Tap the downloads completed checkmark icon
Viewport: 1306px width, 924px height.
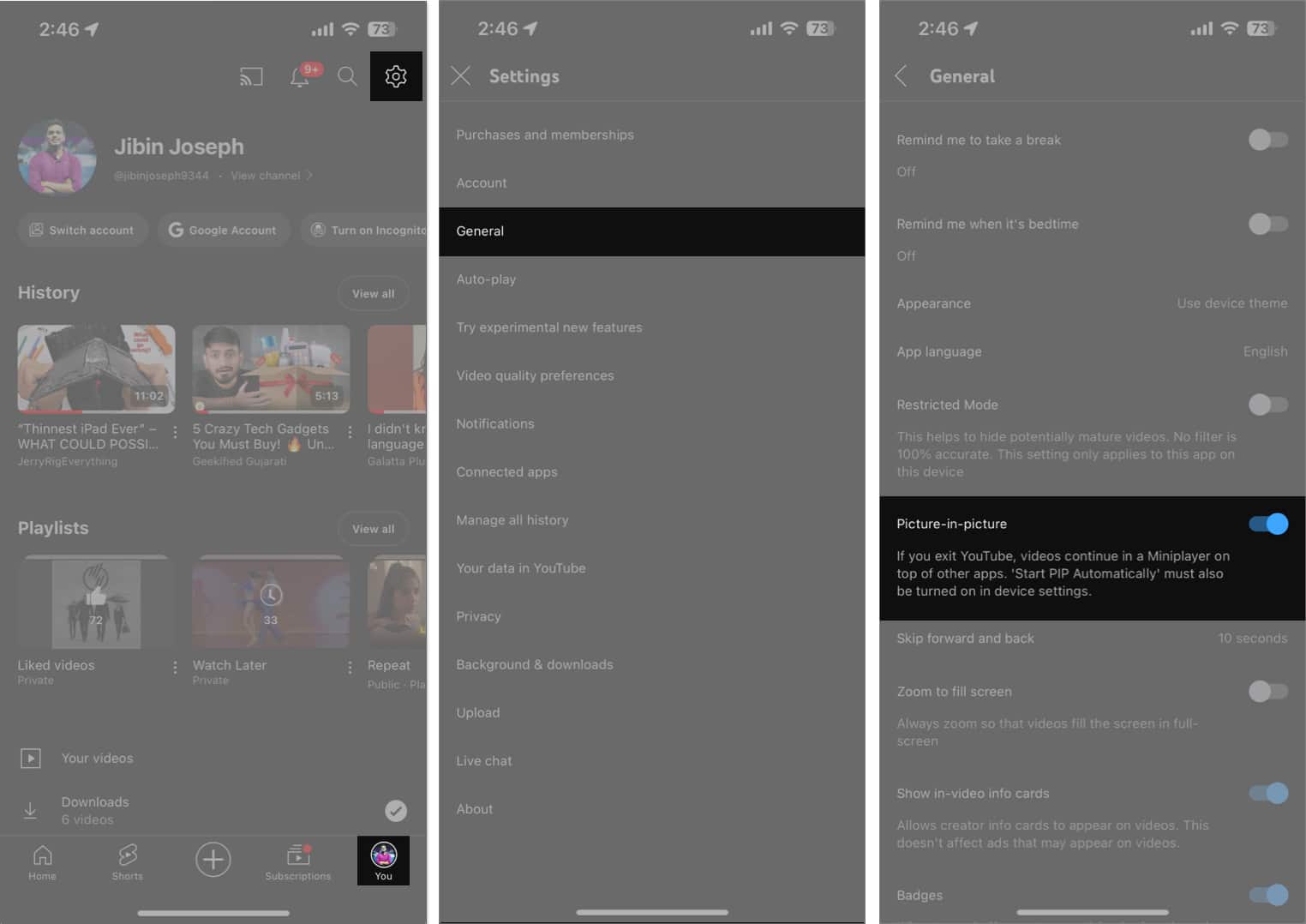(x=396, y=810)
